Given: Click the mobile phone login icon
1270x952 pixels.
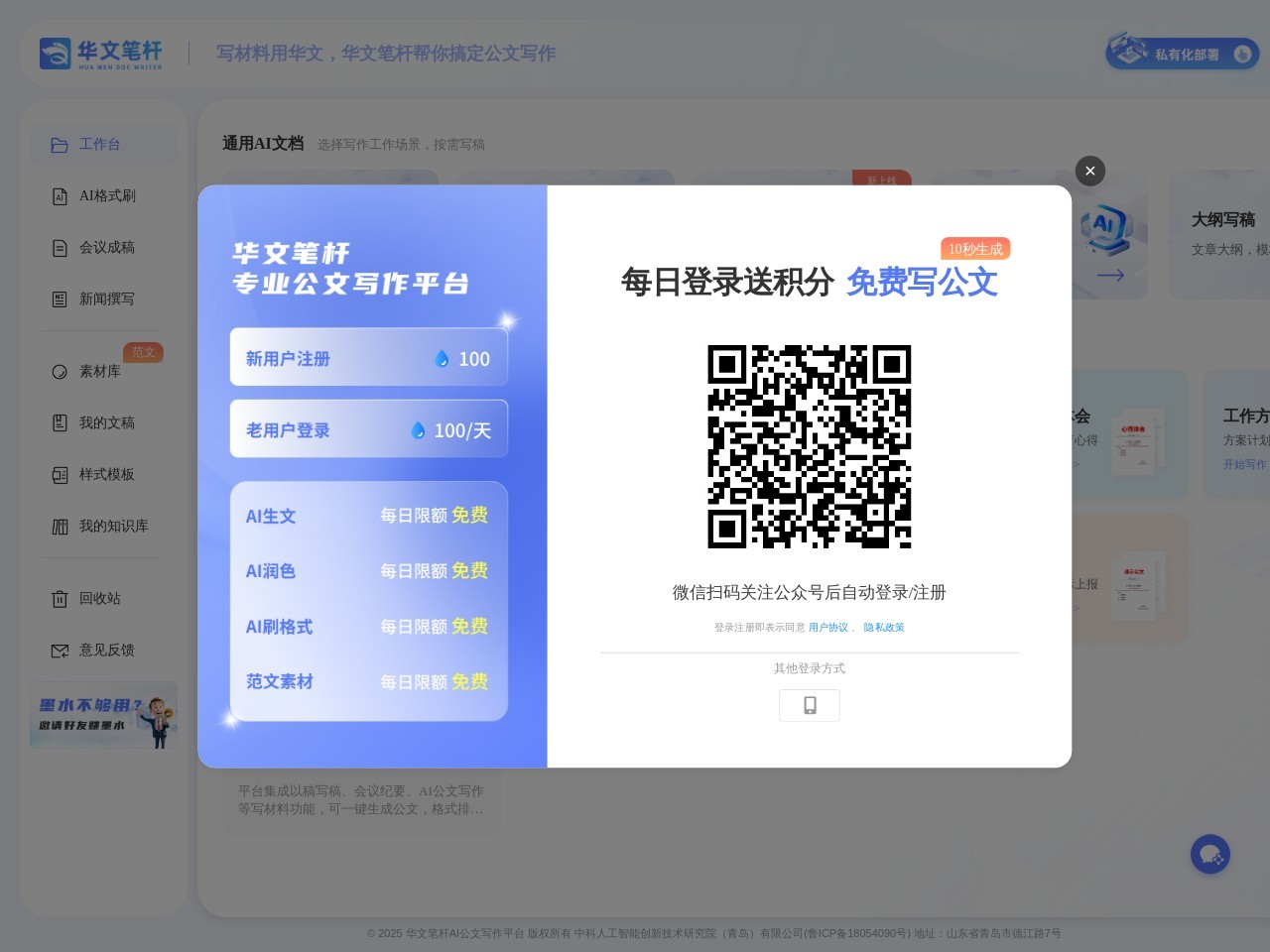Looking at the screenshot, I should point(810,705).
